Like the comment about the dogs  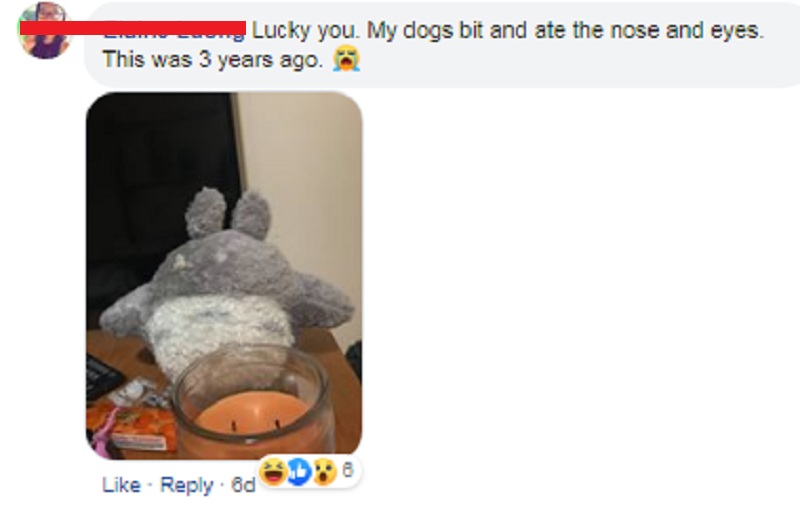[x=121, y=484]
